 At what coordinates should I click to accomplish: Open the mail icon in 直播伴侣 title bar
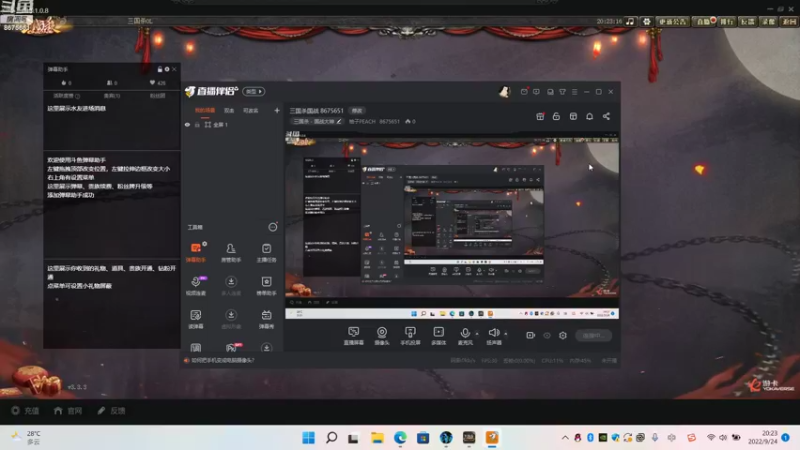[524, 92]
